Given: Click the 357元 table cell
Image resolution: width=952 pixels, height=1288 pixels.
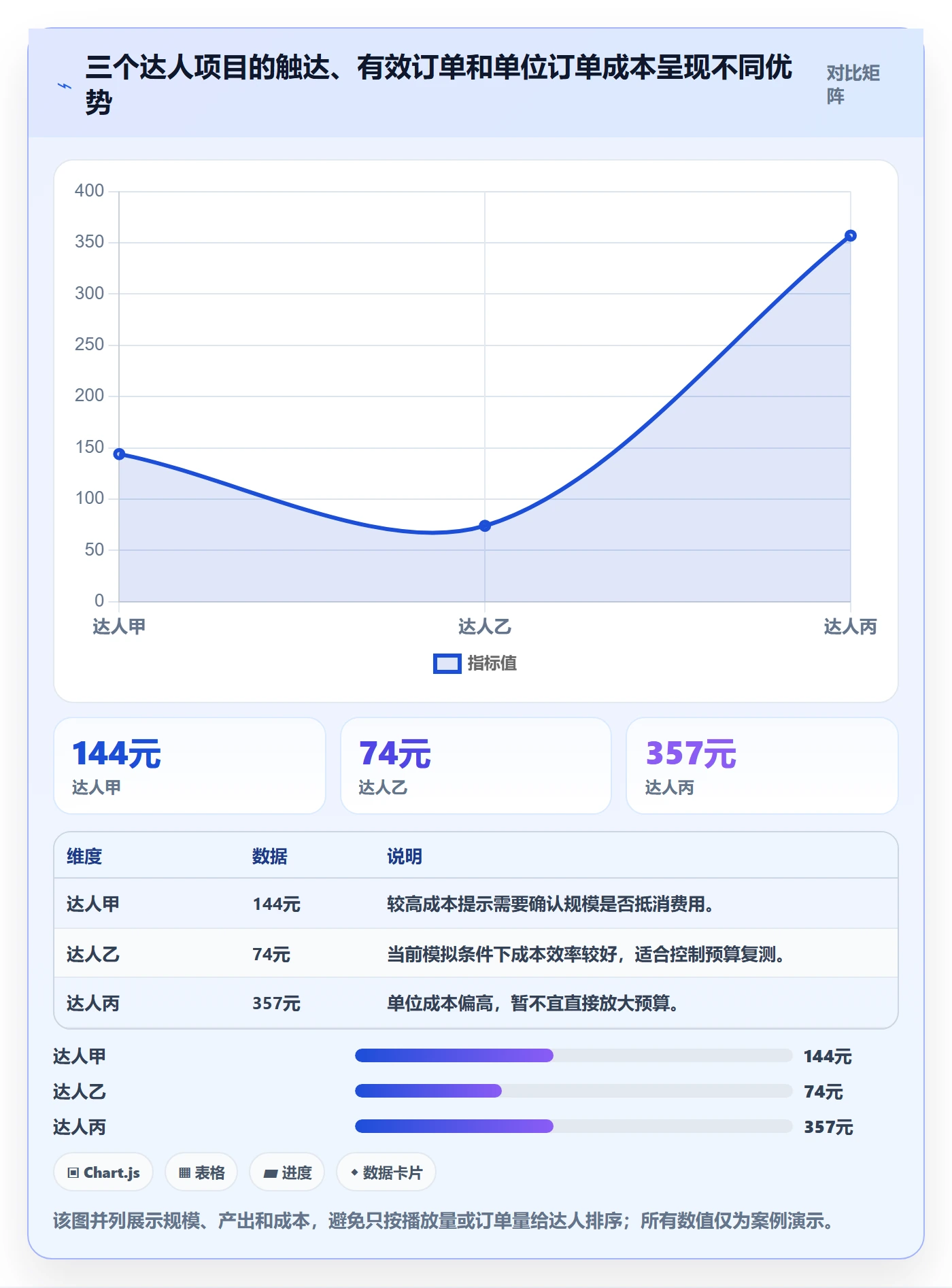Looking at the screenshot, I should coord(276,1003).
